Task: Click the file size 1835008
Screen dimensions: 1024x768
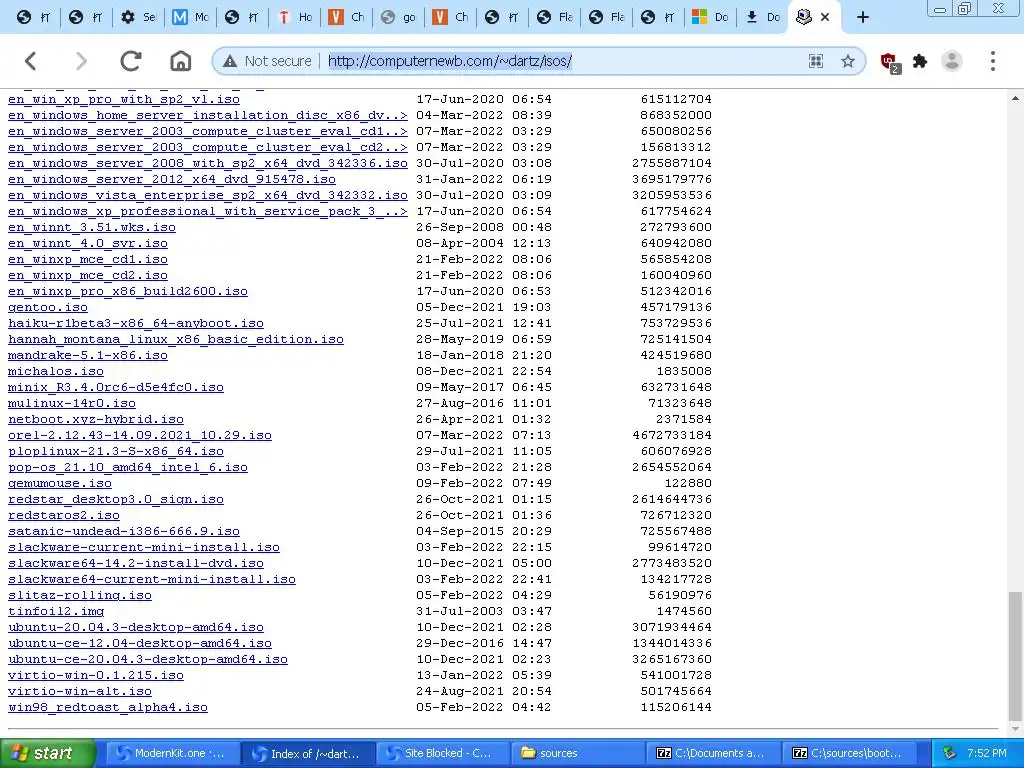Action: tap(684, 371)
